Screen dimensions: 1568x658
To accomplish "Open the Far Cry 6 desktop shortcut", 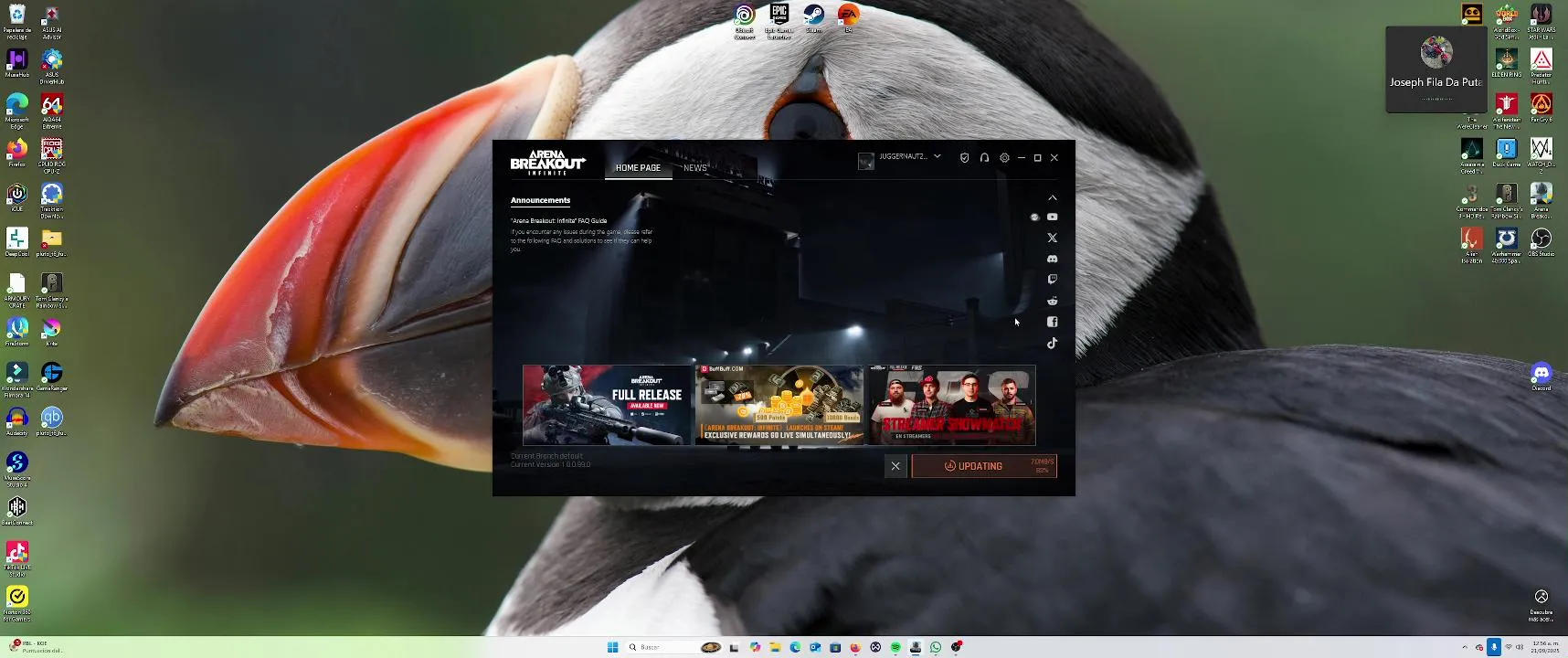I will coord(1542,108).
